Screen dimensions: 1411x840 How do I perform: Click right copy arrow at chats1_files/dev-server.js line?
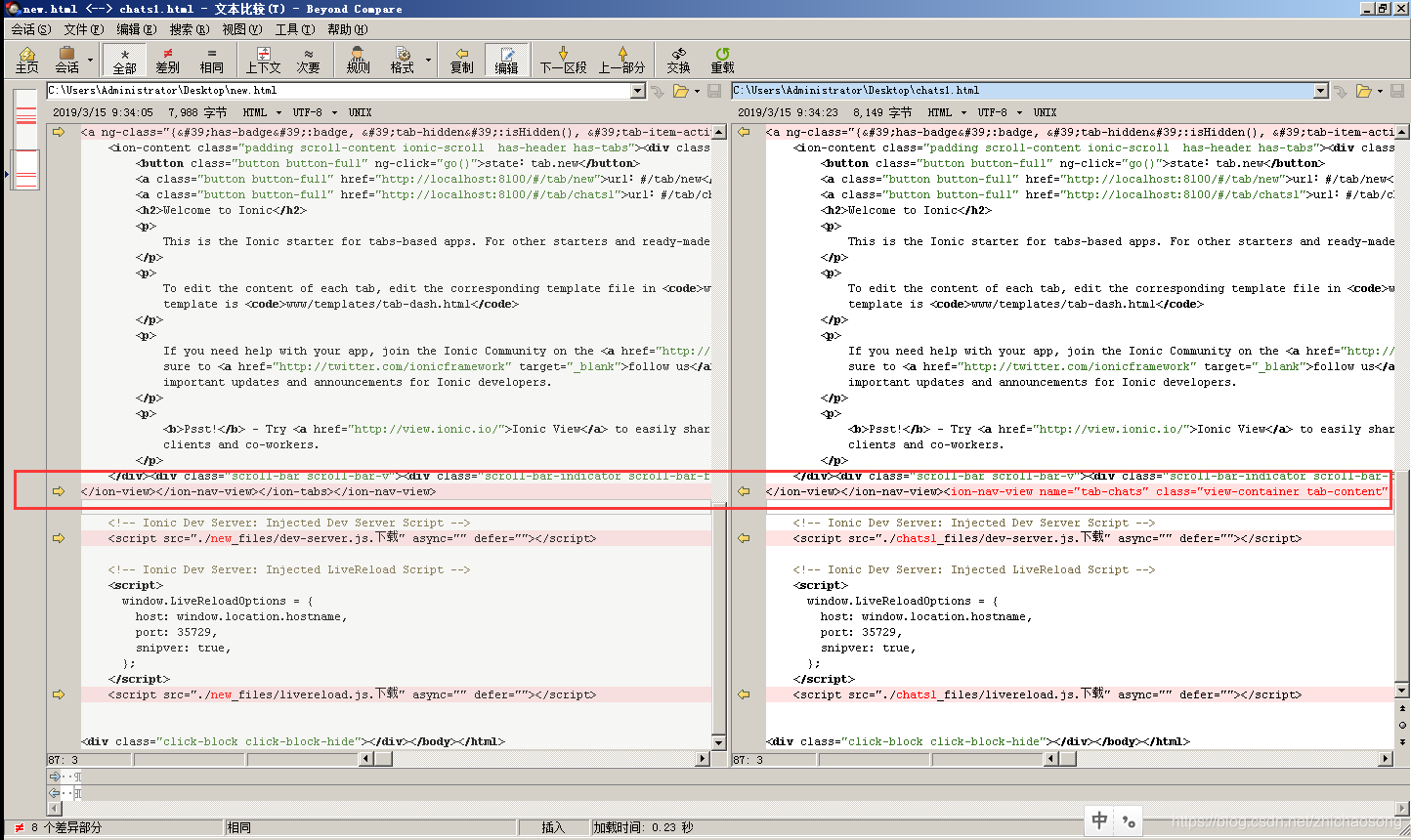pos(744,538)
